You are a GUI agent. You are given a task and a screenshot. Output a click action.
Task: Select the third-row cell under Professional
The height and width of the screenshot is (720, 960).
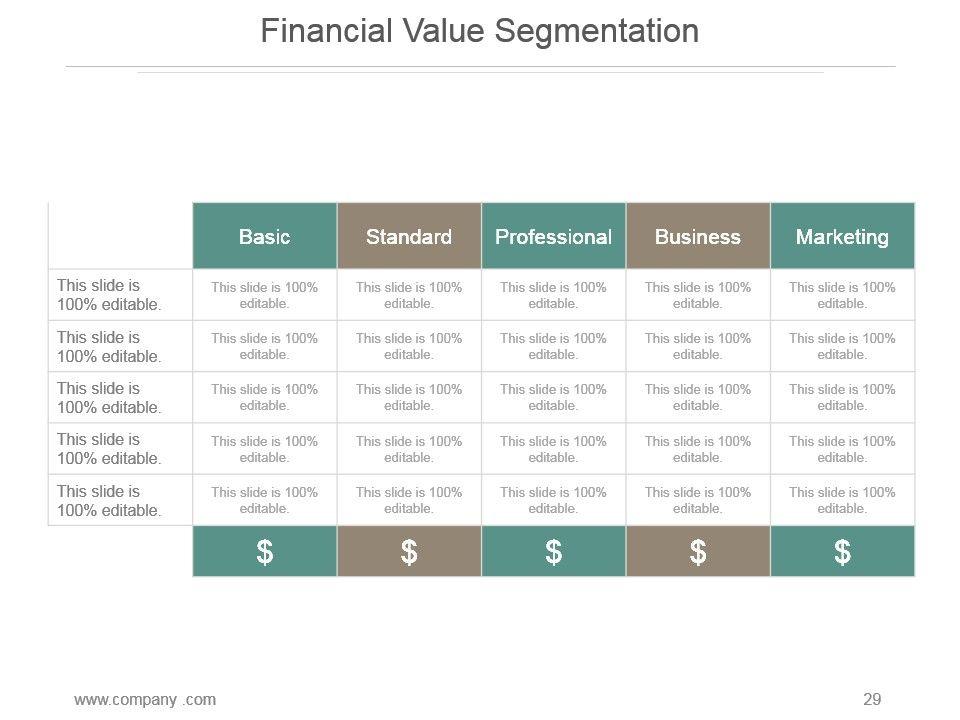tap(553, 397)
